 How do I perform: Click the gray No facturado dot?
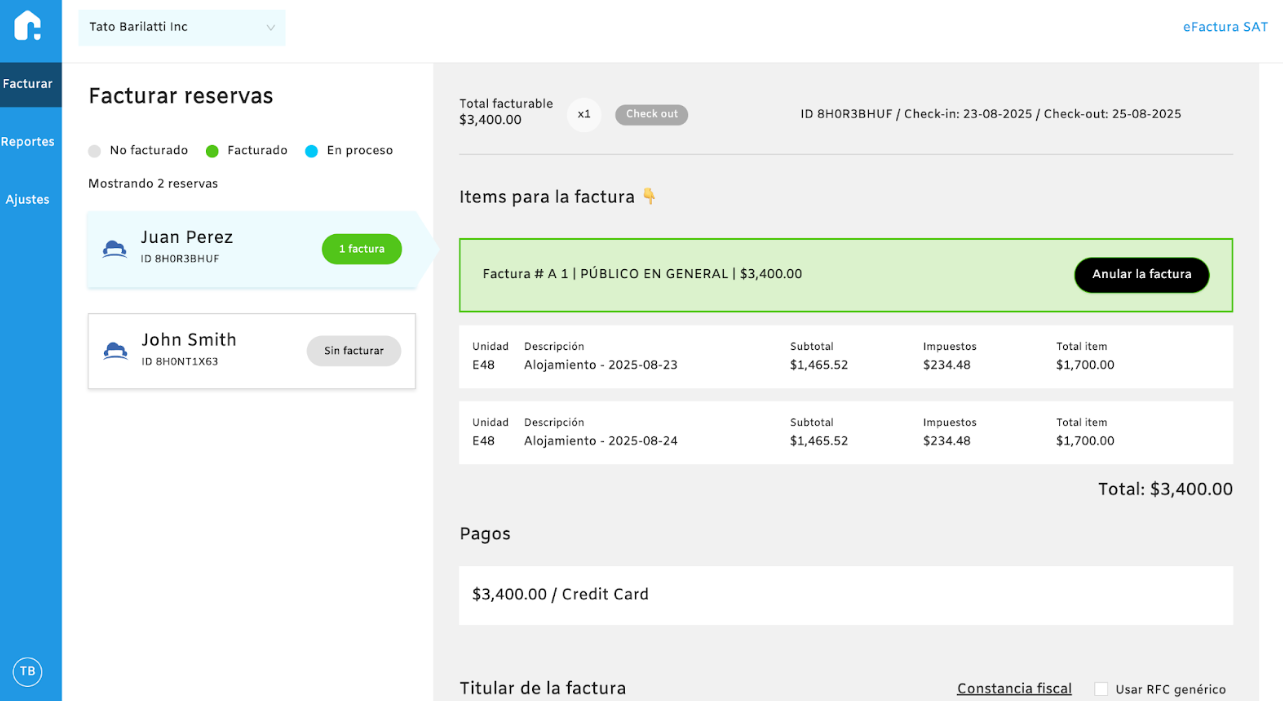click(95, 151)
